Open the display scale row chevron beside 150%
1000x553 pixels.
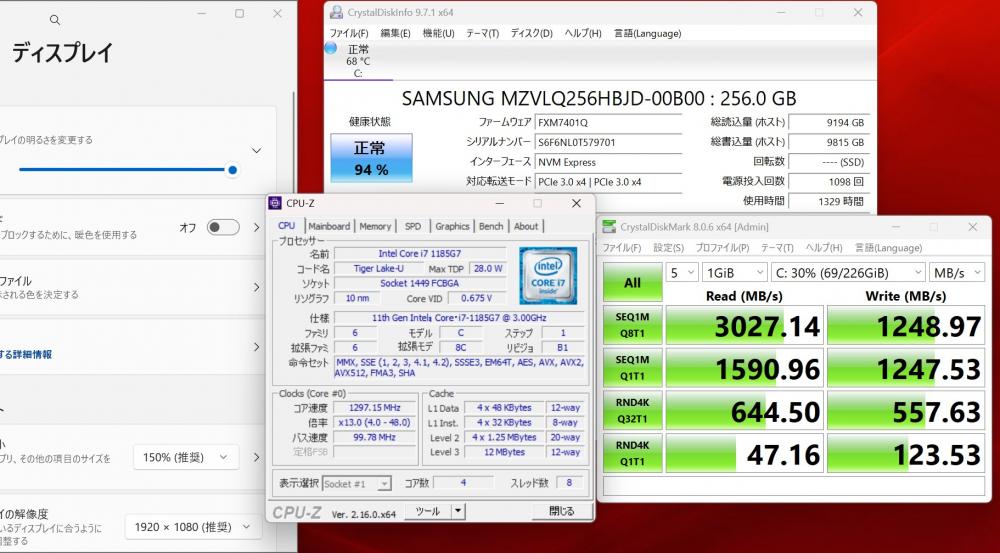256,457
